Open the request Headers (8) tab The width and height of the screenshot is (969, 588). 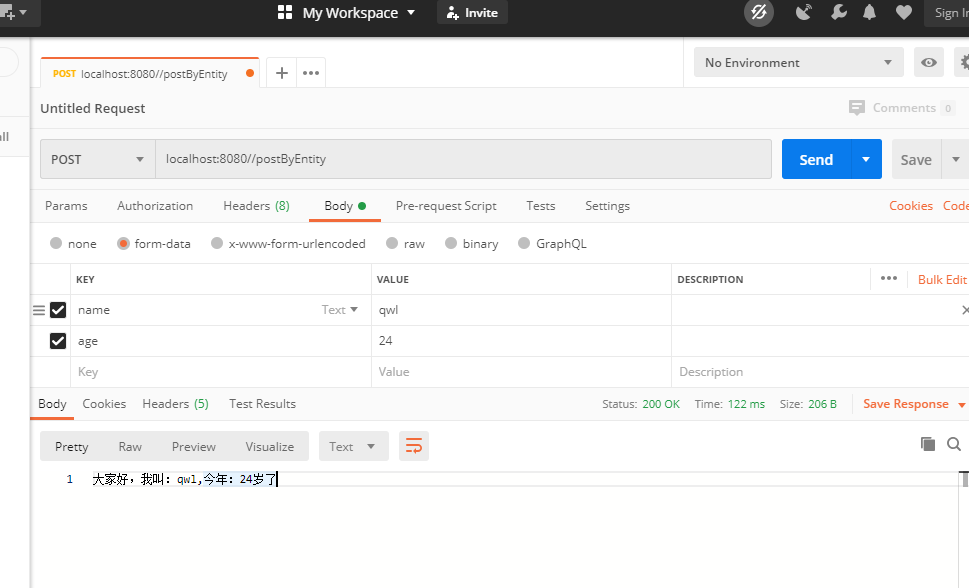256,206
